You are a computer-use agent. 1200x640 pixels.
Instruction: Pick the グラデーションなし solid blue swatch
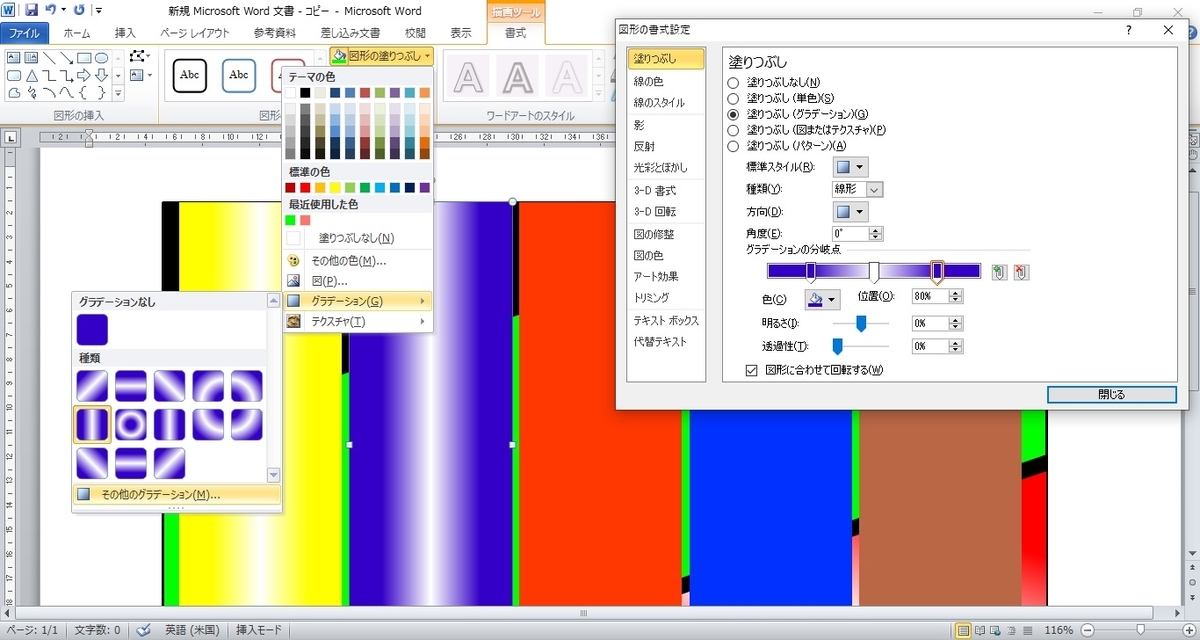pos(92,330)
